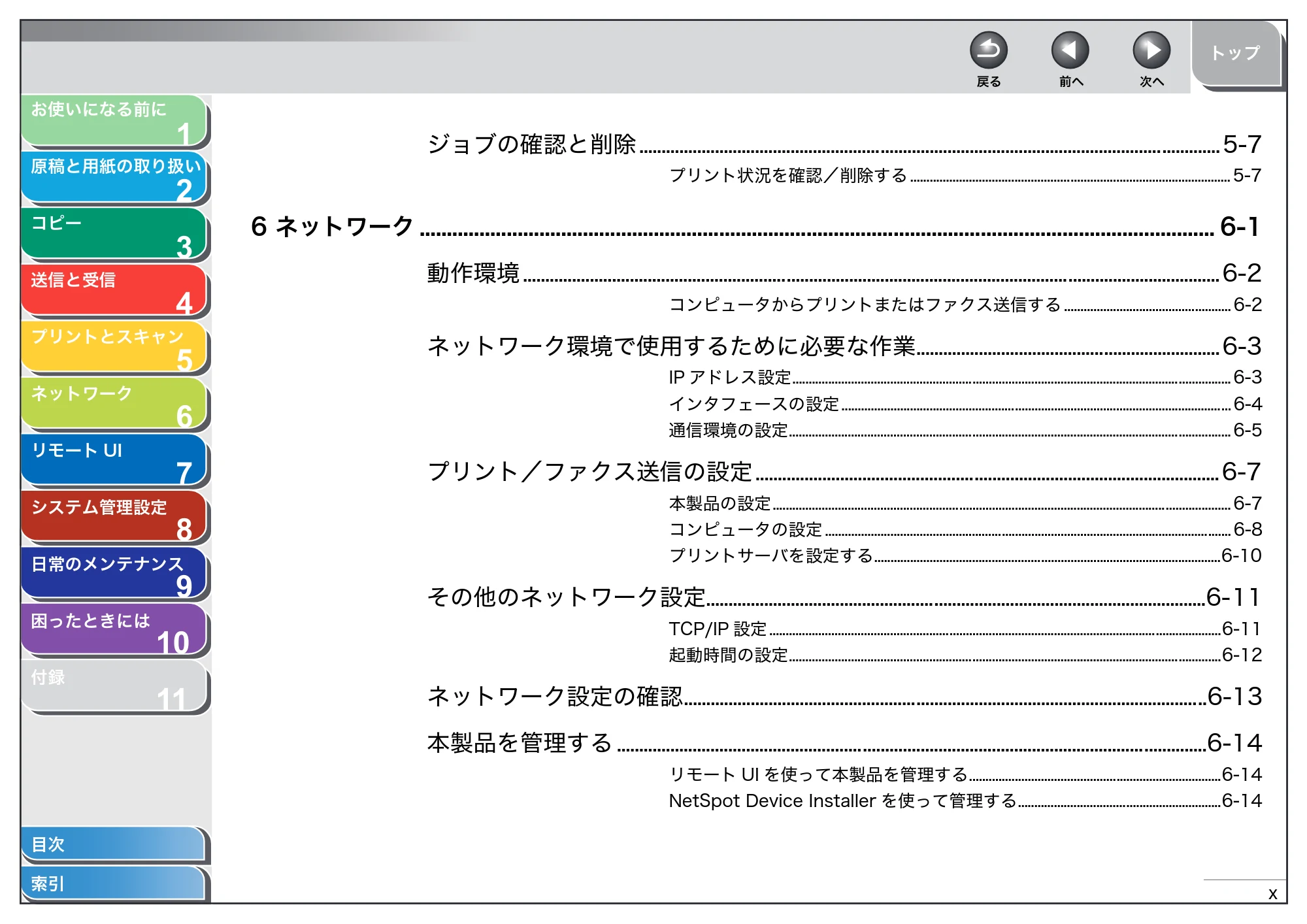Go to 送信と受信 chapter 4 tab
Viewport: 1307px width, 924px height.
point(114,291)
